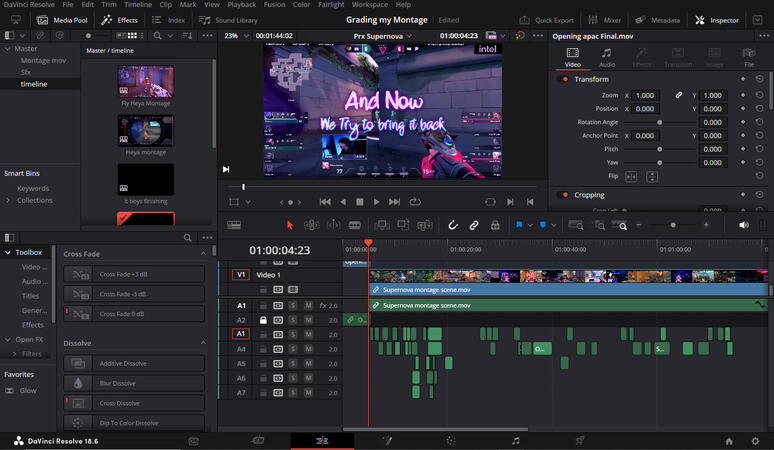Reset Transform using its reset arrow icon
The image size is (774, 450).
(758, 79)
